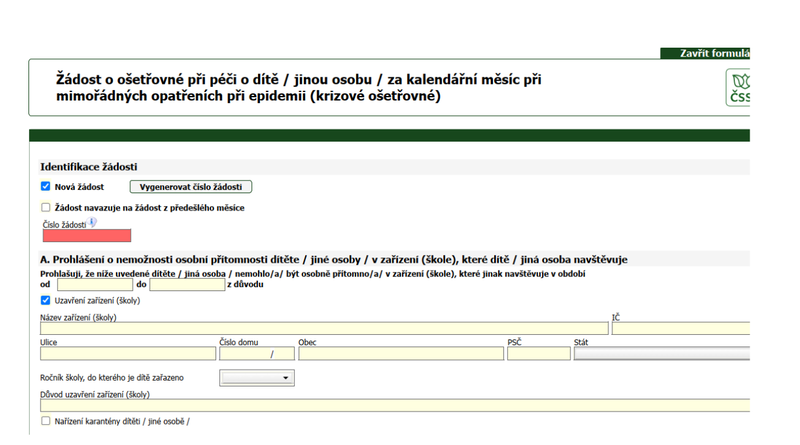Click the ČSSZ logo icon
The height and width of the screenshot is (445, 800).
click(x=738, y=86)
